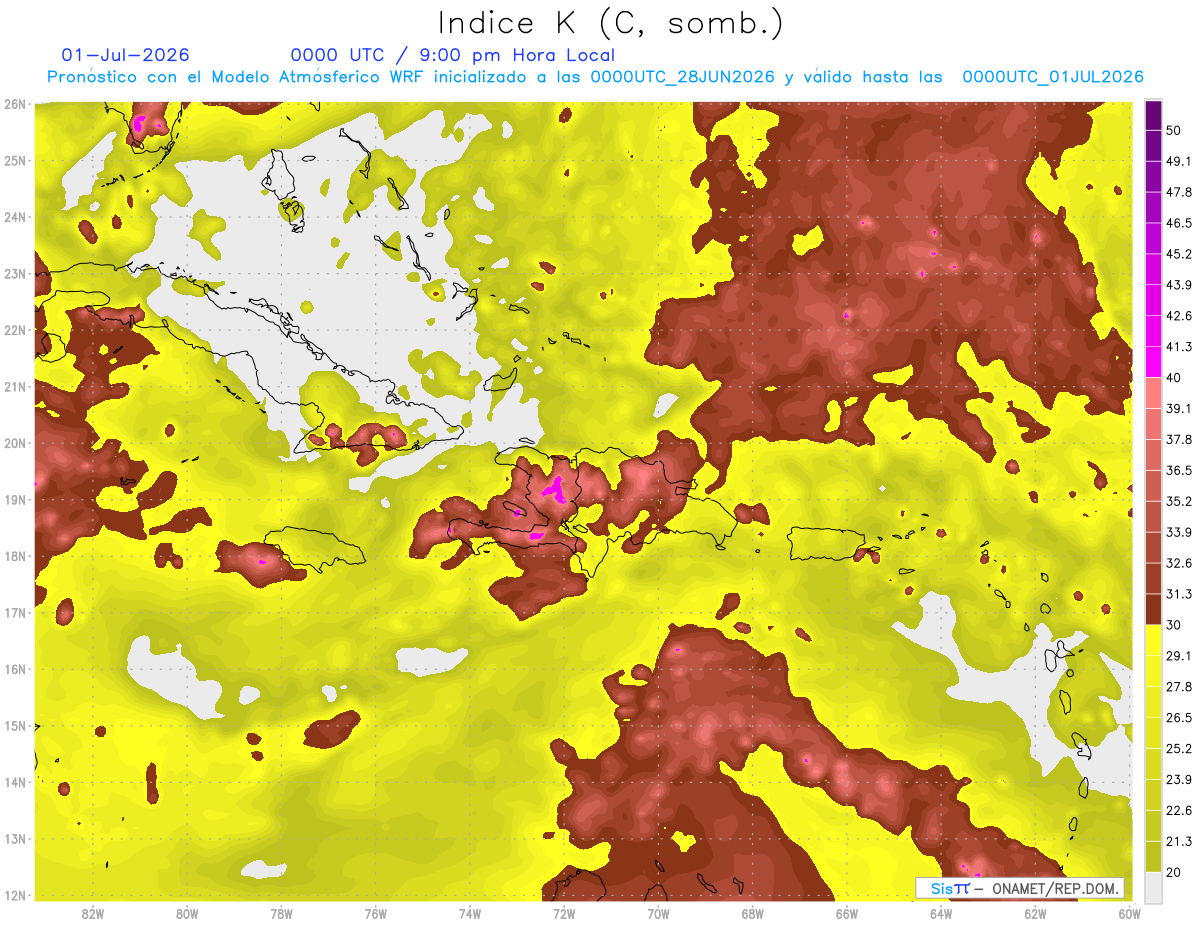The image size is (1200, 927).
Task: Click the 12N latitude label
Action: (14, 895)
